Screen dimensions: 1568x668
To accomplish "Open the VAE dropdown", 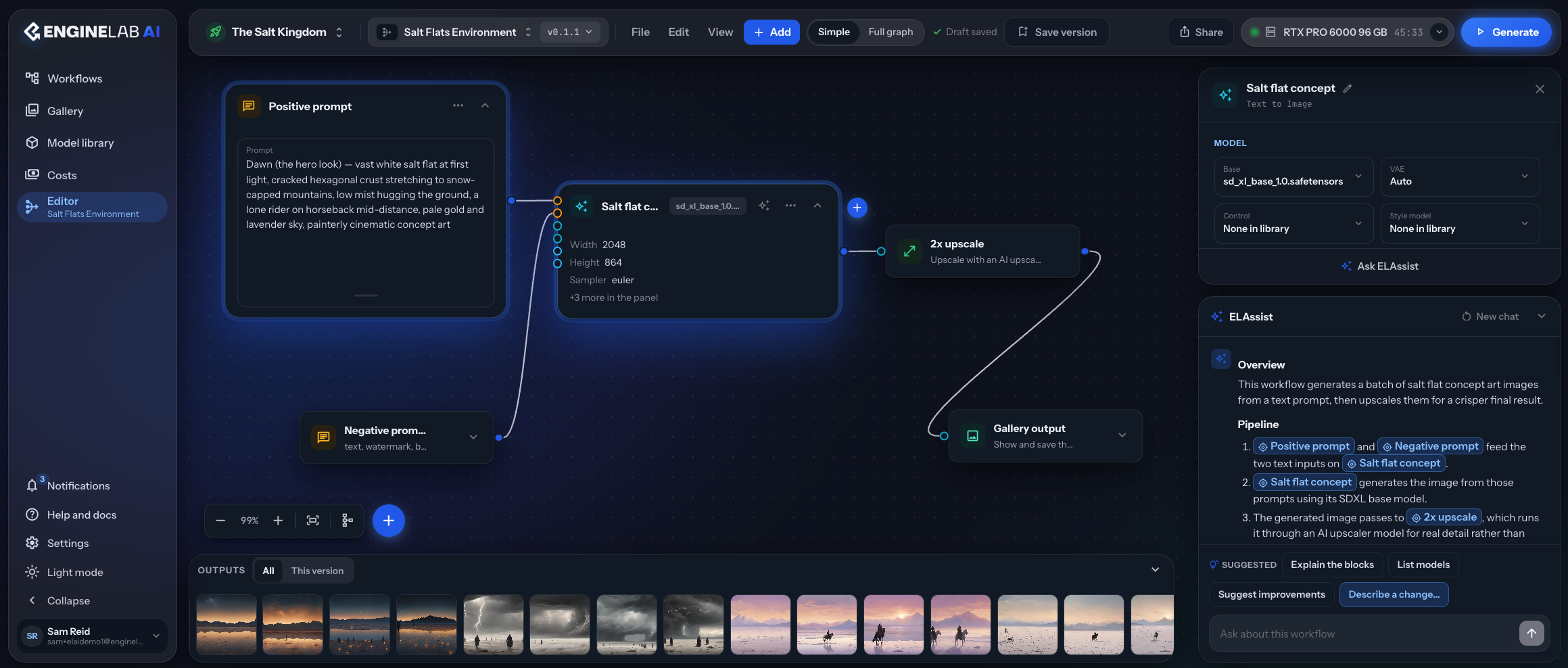I will point(1460,176).
